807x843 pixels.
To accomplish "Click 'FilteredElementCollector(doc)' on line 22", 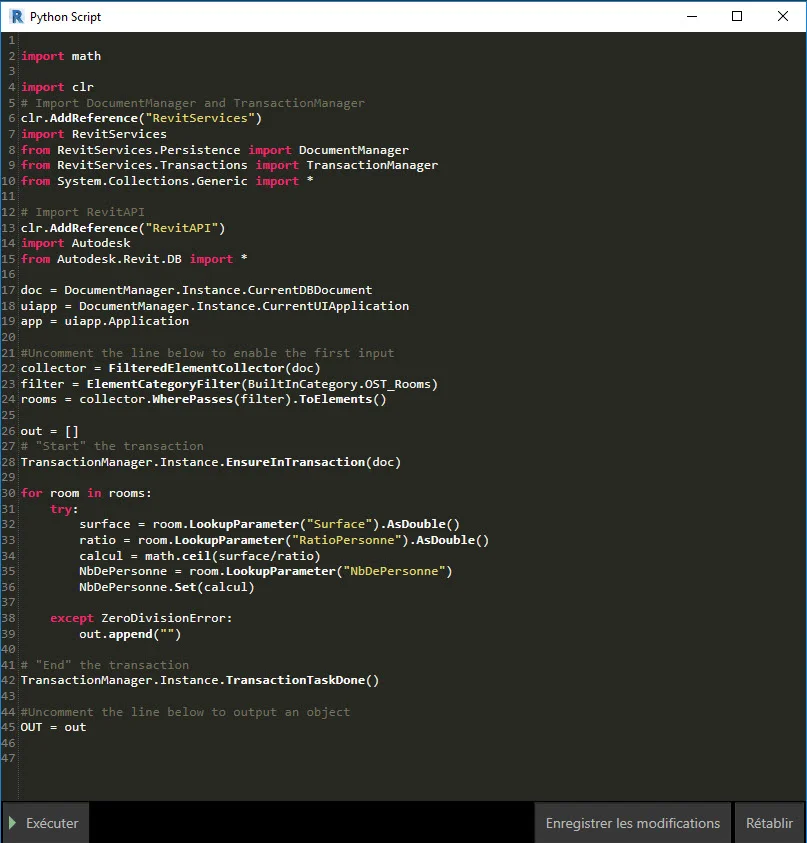I will (x=215, y=368).
